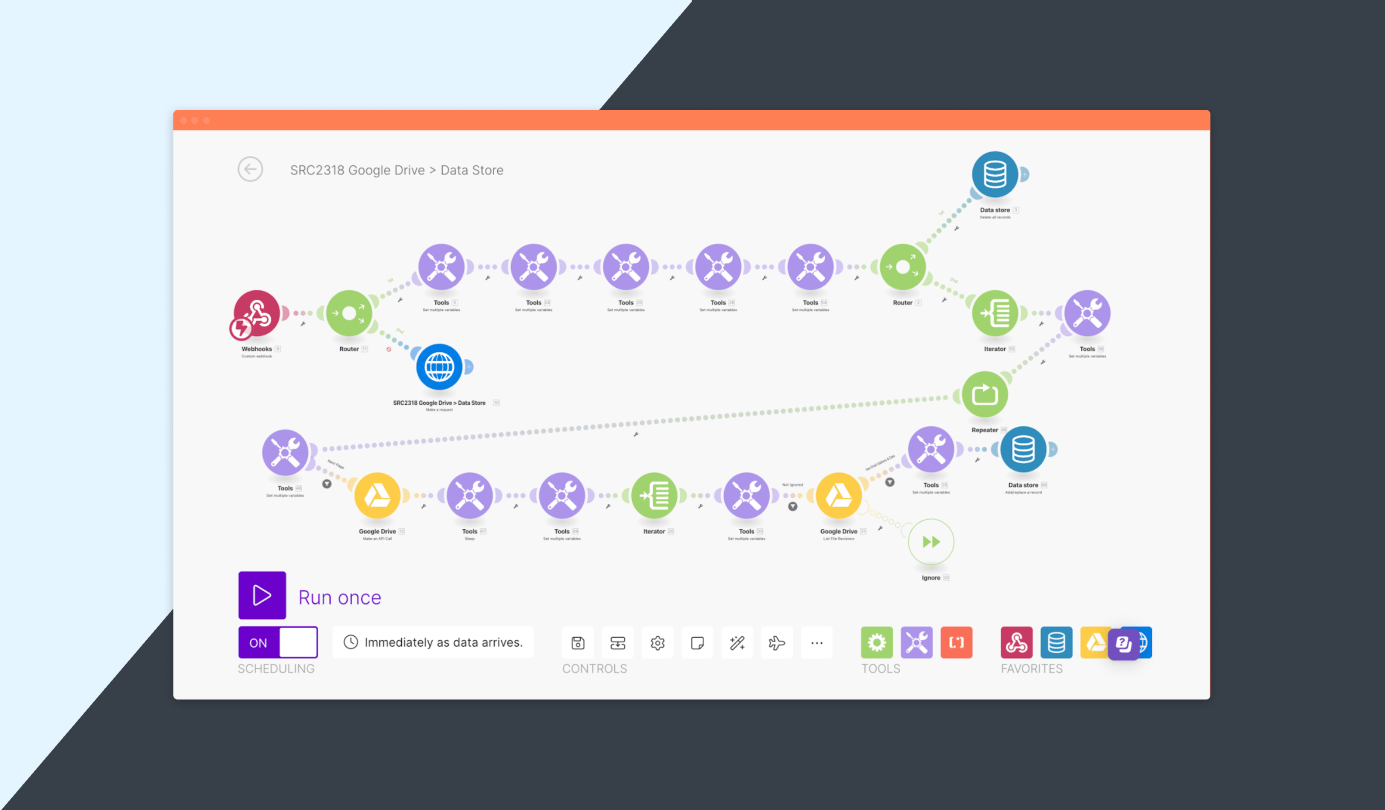Click the HTTP module label SRC2318 Google Drive > Data Store
This screenshot has height=810, width=1385.
(x=440, y=403)
